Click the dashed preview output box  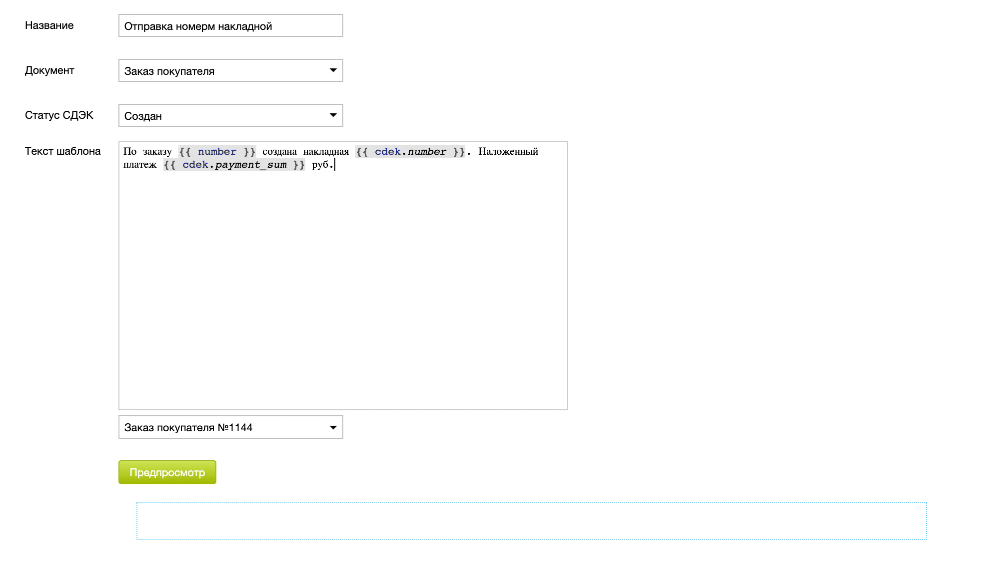pyautogui.click(x=531, y=521)
